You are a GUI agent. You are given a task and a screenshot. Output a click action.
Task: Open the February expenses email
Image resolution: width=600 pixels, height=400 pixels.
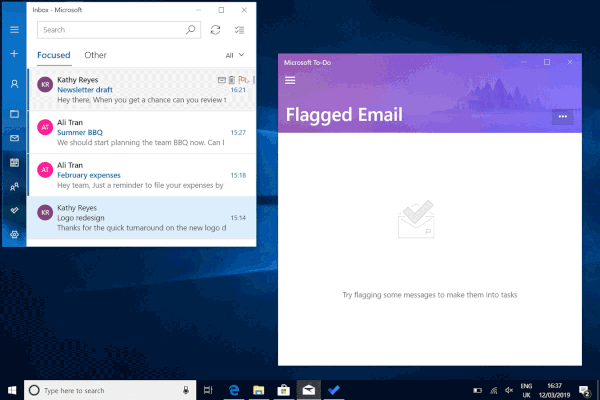(142, 175)
